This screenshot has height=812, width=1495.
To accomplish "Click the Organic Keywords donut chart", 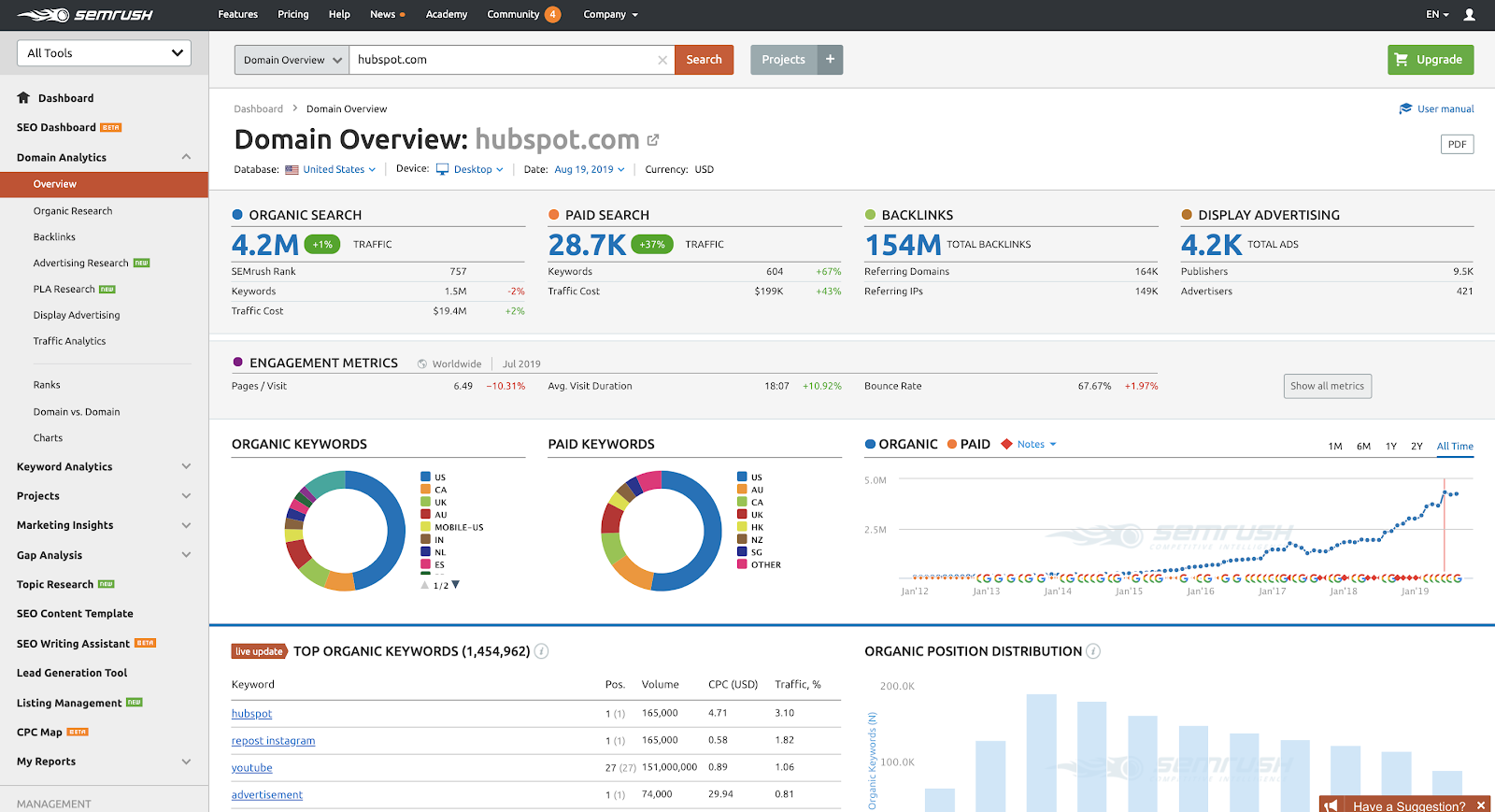I will coord(345,531).
